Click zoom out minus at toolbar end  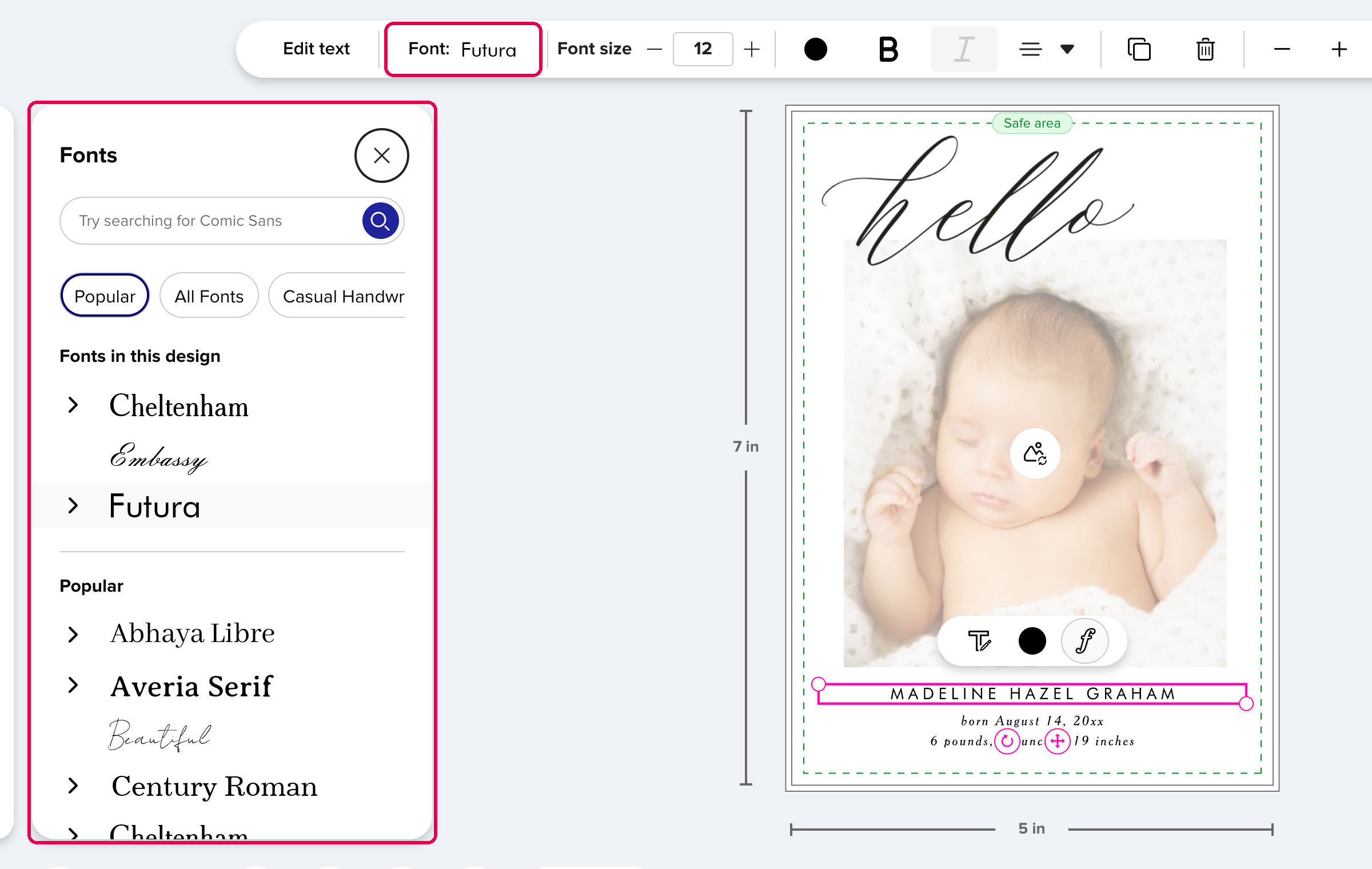[x=1282, y=49]
